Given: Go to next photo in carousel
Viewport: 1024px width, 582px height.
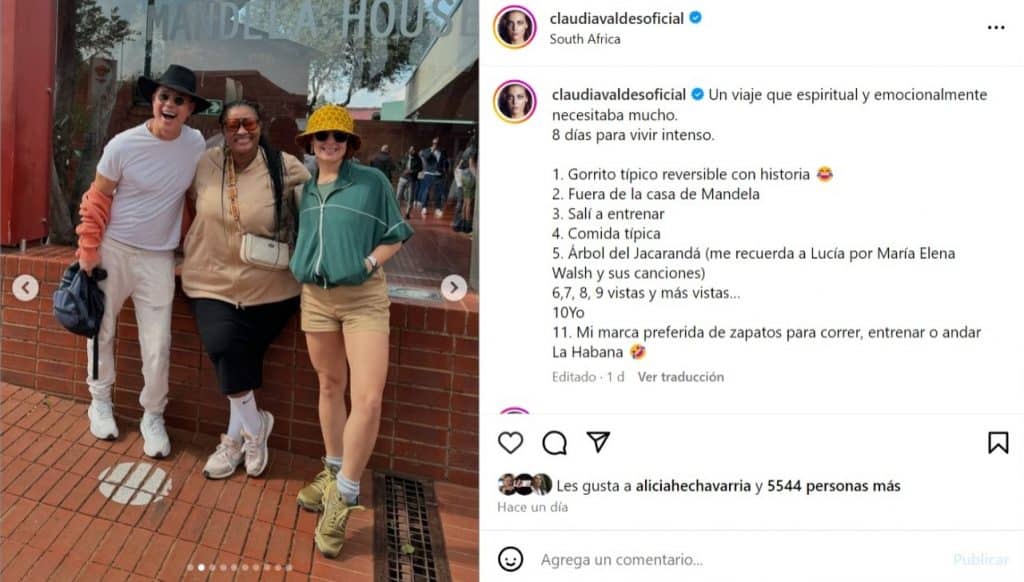Looking at the screenshot, I should click(453, 287).
